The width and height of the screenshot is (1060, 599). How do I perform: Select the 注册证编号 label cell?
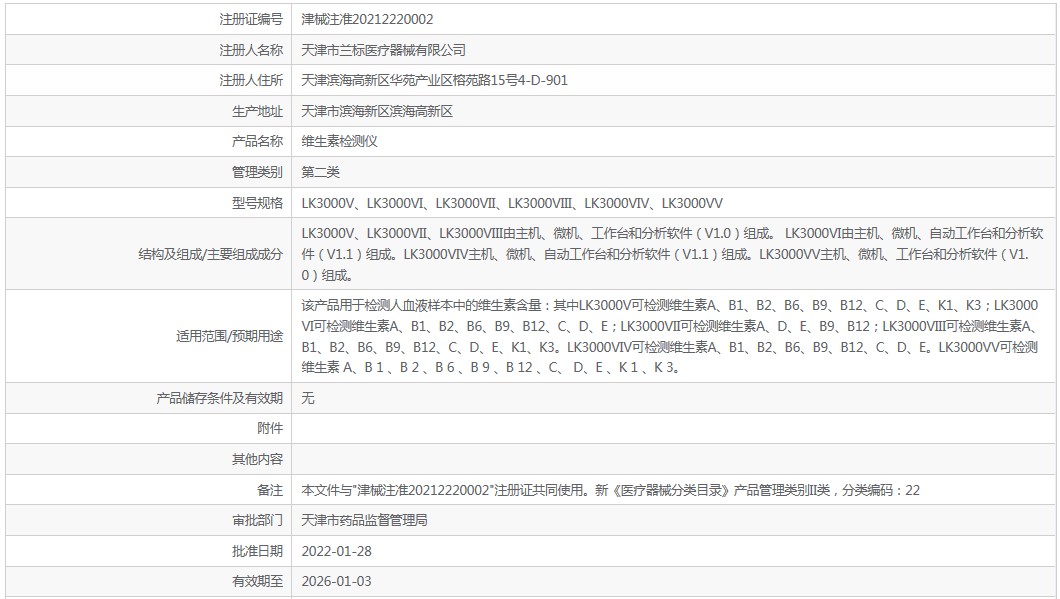(x=251, y=19)
